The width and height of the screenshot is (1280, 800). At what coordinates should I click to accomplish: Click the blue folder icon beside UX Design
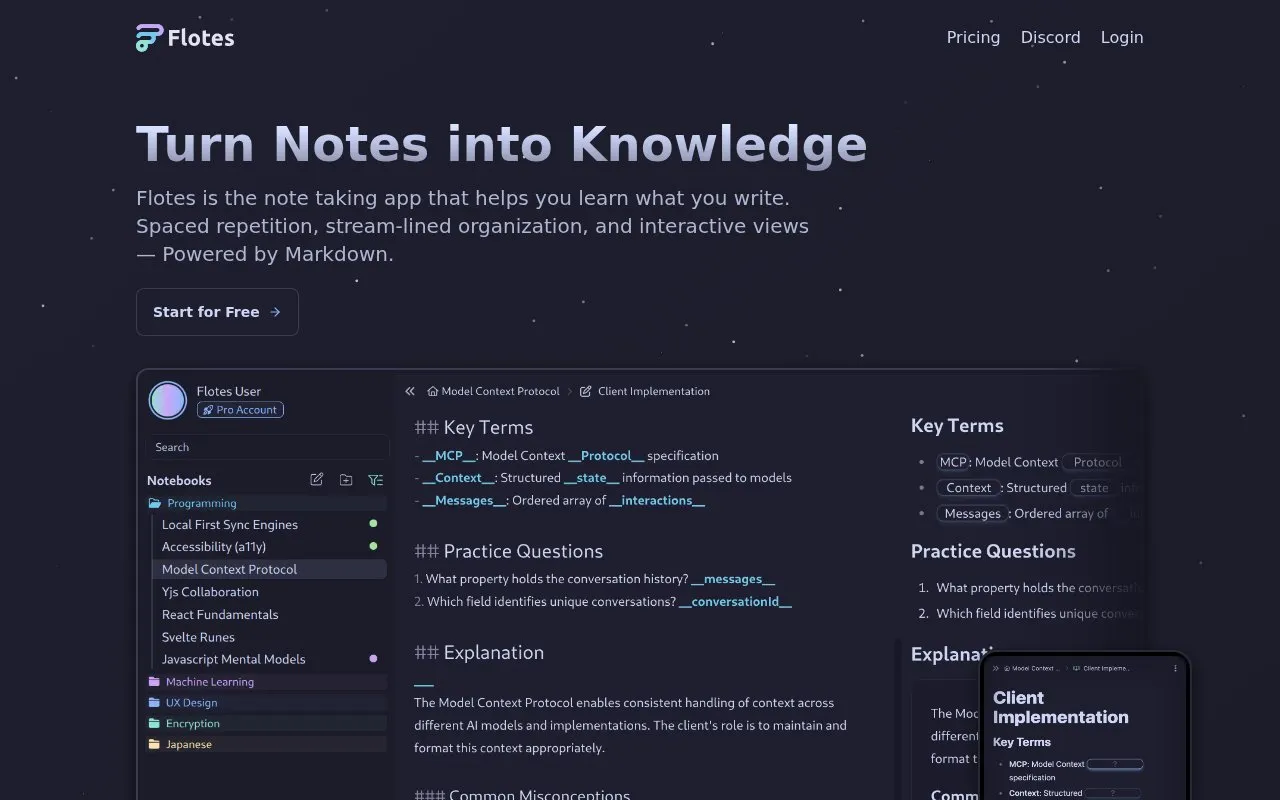[154, 703]
